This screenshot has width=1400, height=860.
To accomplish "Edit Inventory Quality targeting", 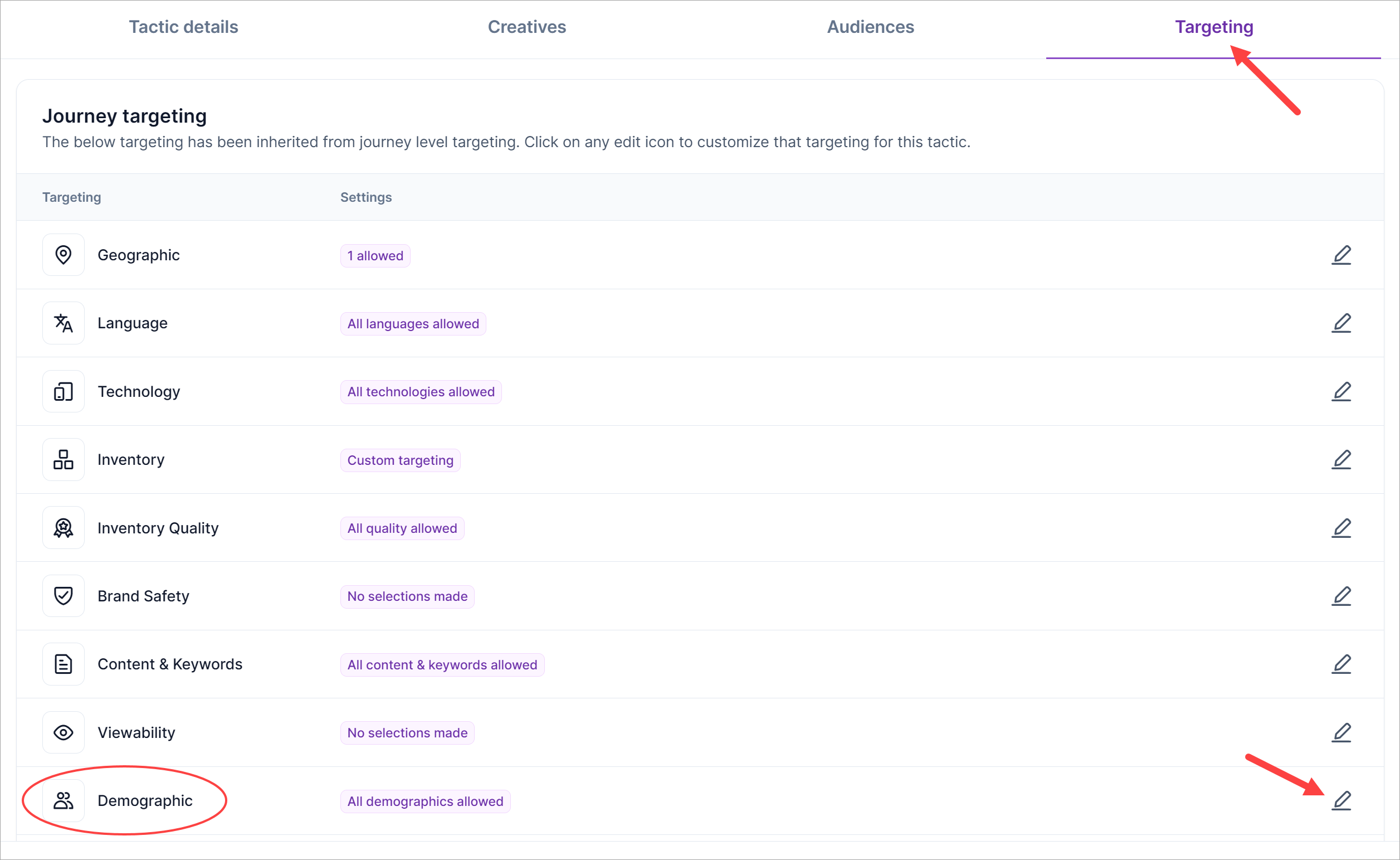I will pos(1341,528).
